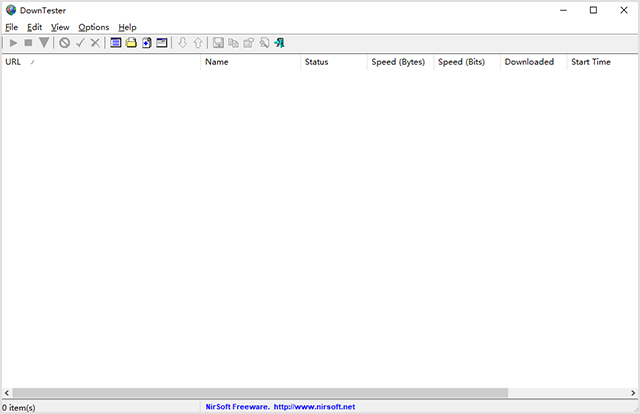Image resolution: width=640 pixels, height=414 pixels.
Task: Open the nirsoft.net link in status bar
Action: (x=314, y=407)
